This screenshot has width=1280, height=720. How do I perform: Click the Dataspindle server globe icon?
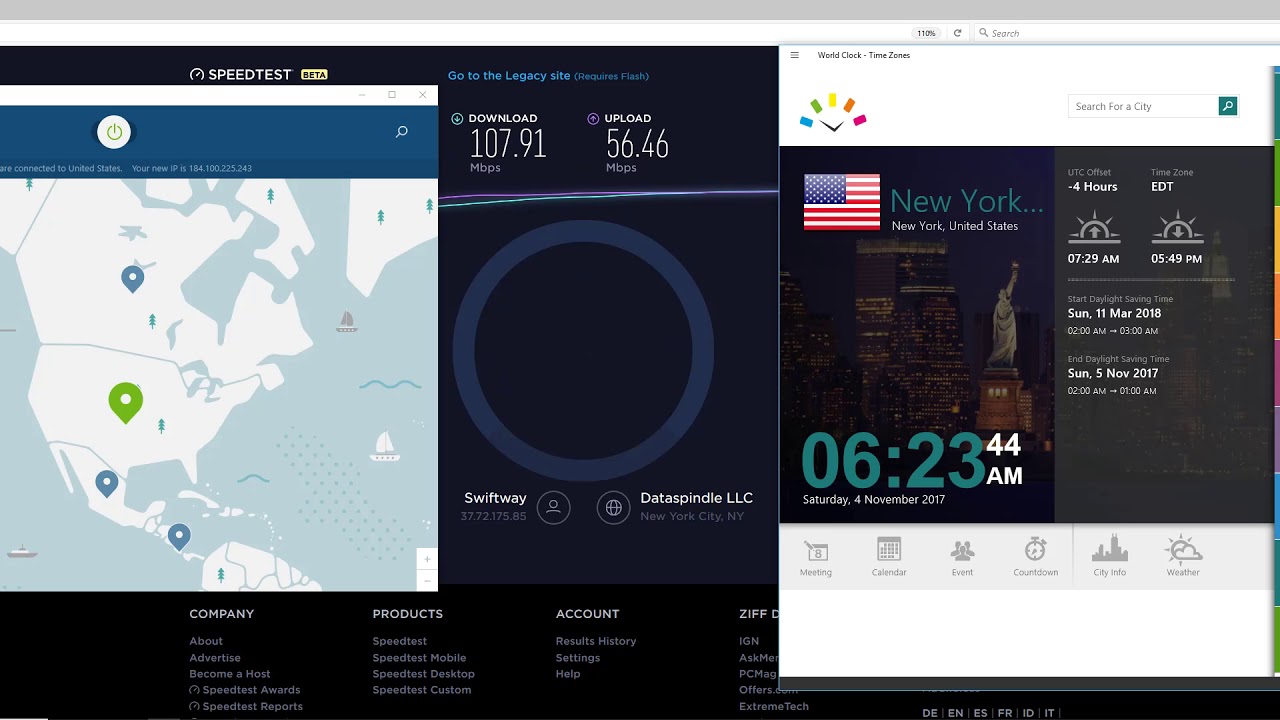click(x=614, y=507)
